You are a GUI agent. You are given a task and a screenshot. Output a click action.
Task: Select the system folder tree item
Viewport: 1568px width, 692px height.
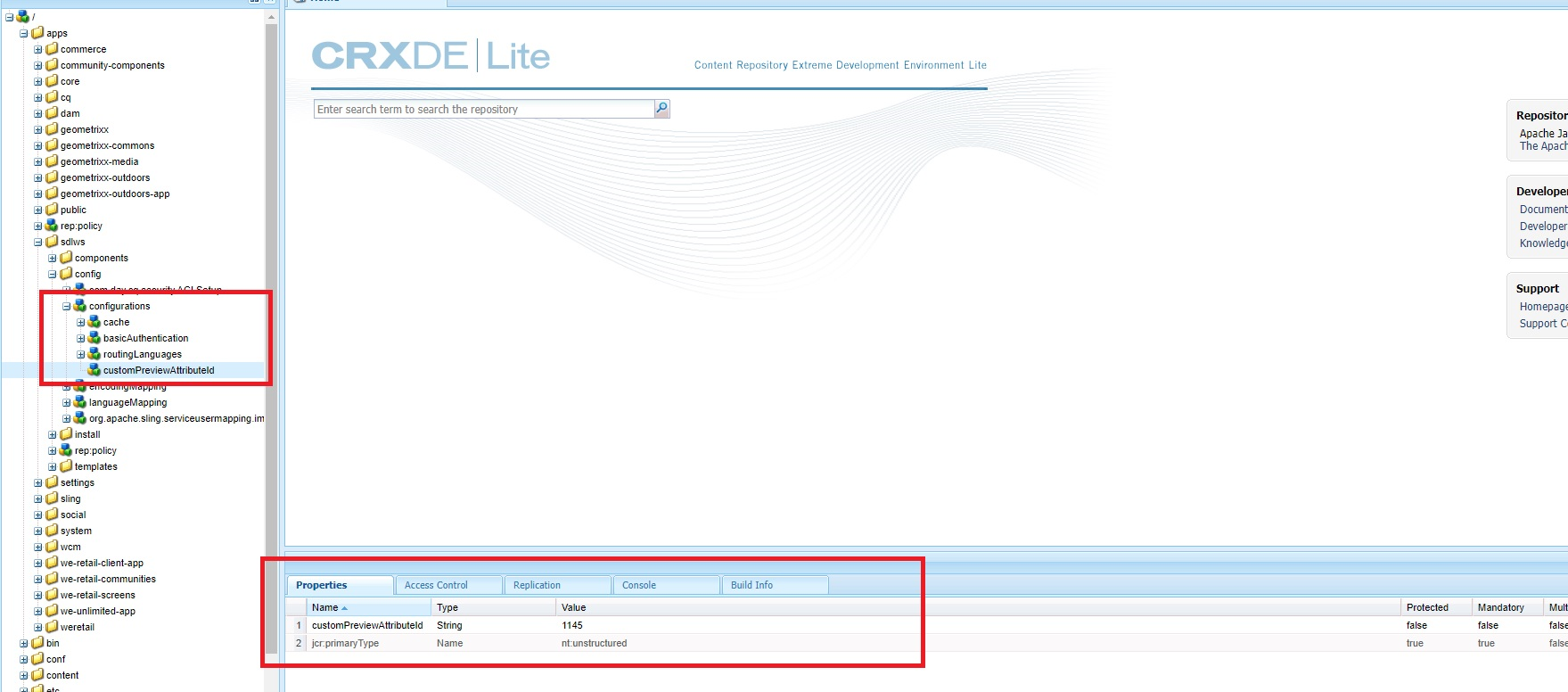[76, 531]
